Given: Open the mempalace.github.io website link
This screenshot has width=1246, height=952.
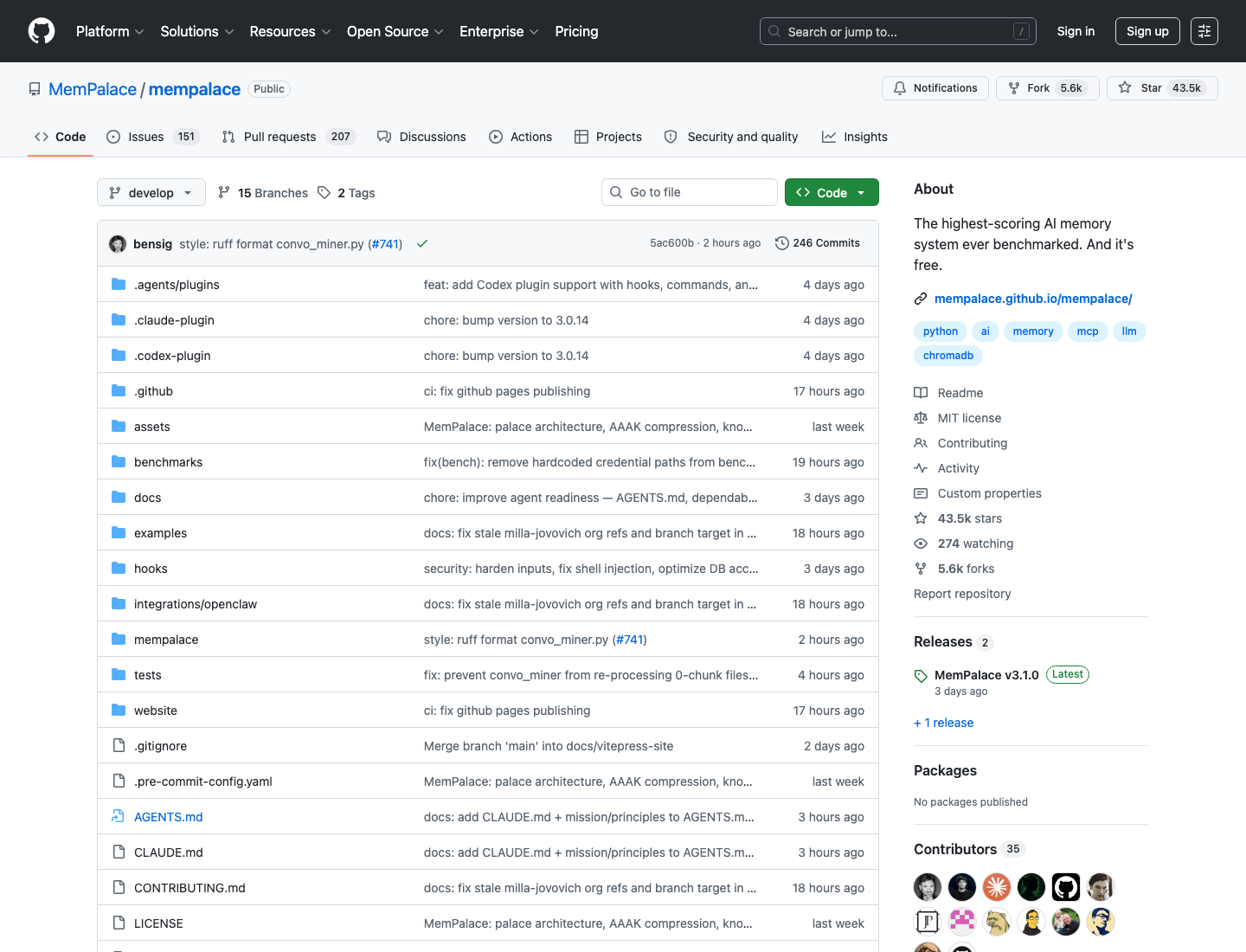Looking at the screenshot, I should tap(1033, 299).
